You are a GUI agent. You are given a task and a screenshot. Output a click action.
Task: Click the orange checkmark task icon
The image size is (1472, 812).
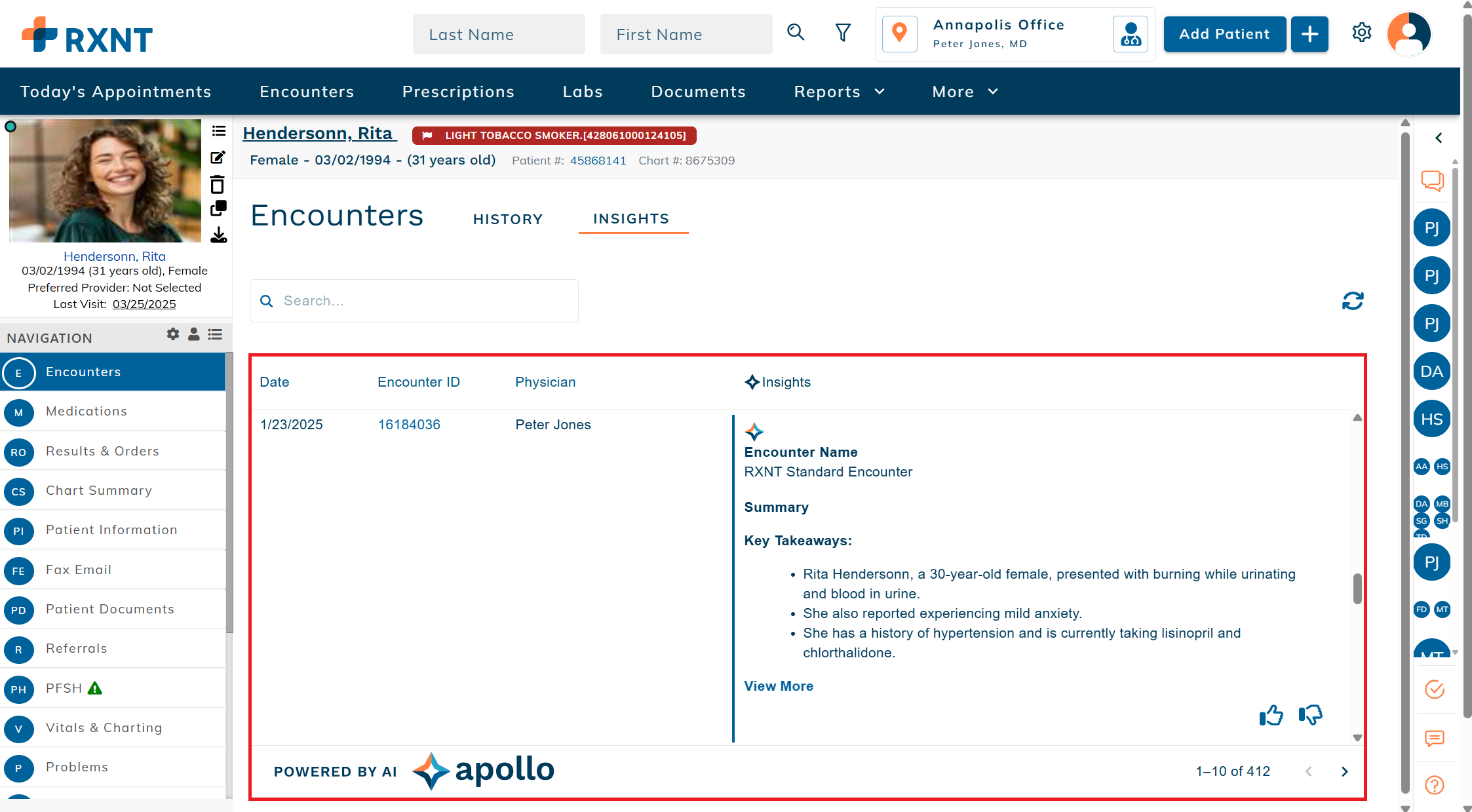pos(1435,689)
